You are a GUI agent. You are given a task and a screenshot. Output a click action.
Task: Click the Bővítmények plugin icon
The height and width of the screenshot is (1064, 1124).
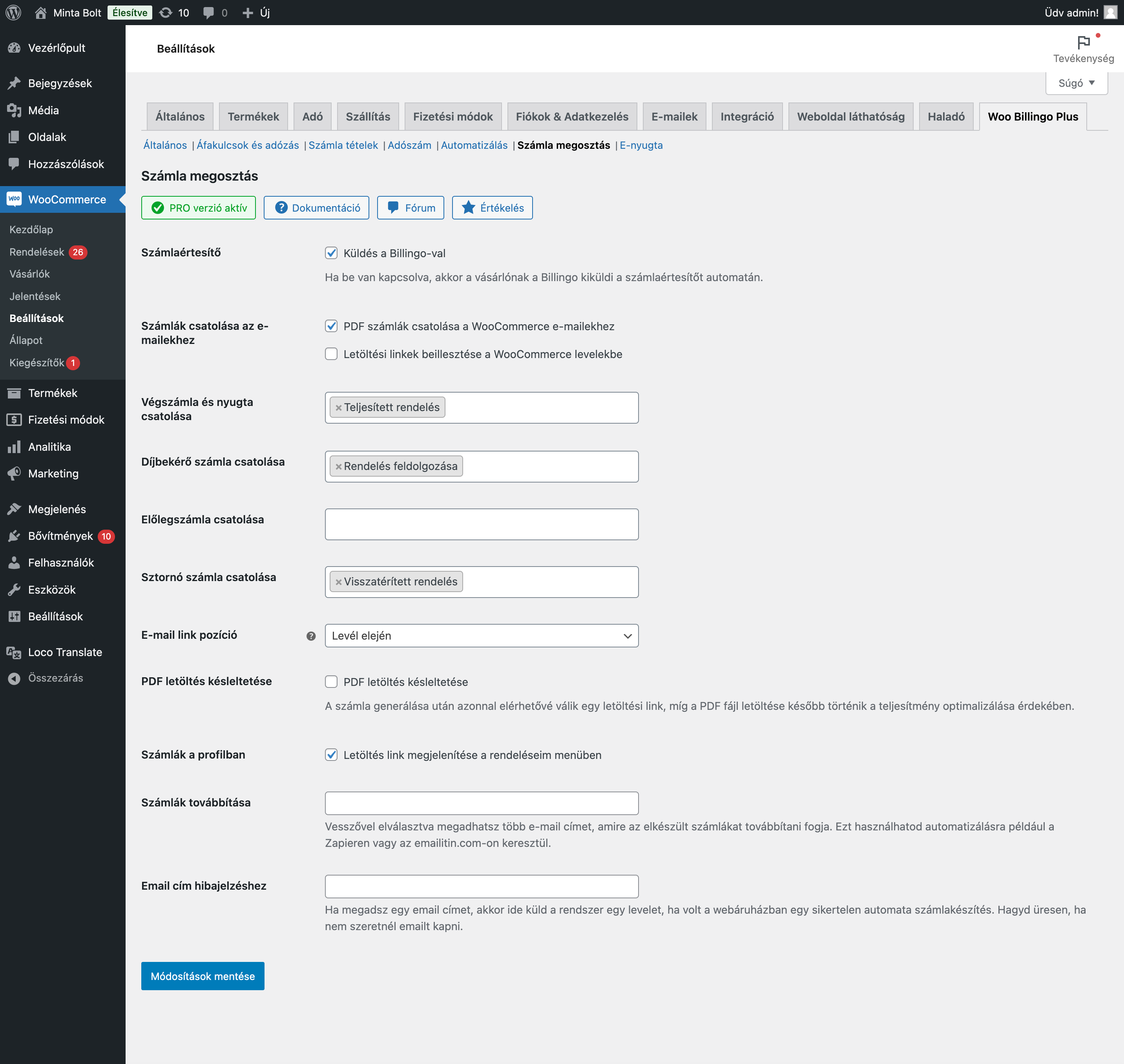(14, 536)
